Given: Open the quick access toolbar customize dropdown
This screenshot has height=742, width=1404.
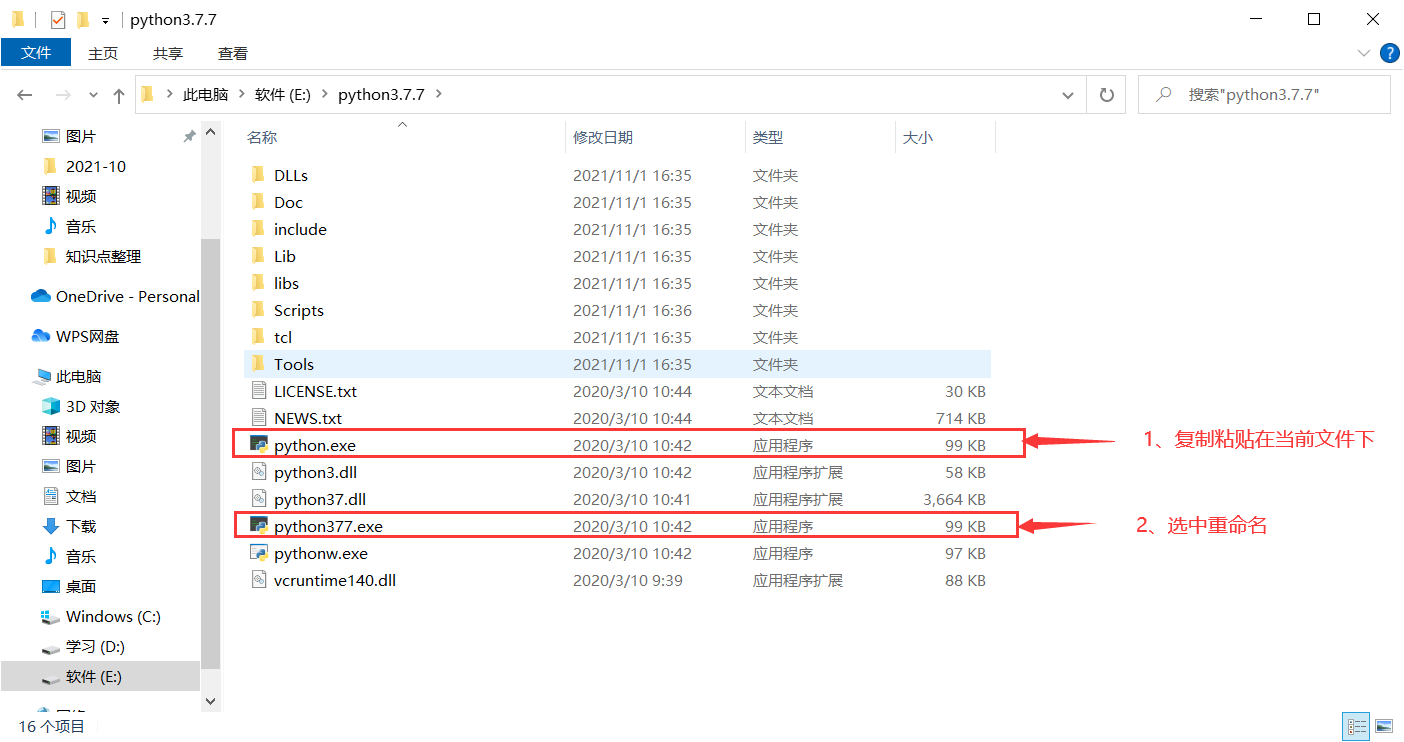Looking at the screenshot, I should tap(105, 20).
